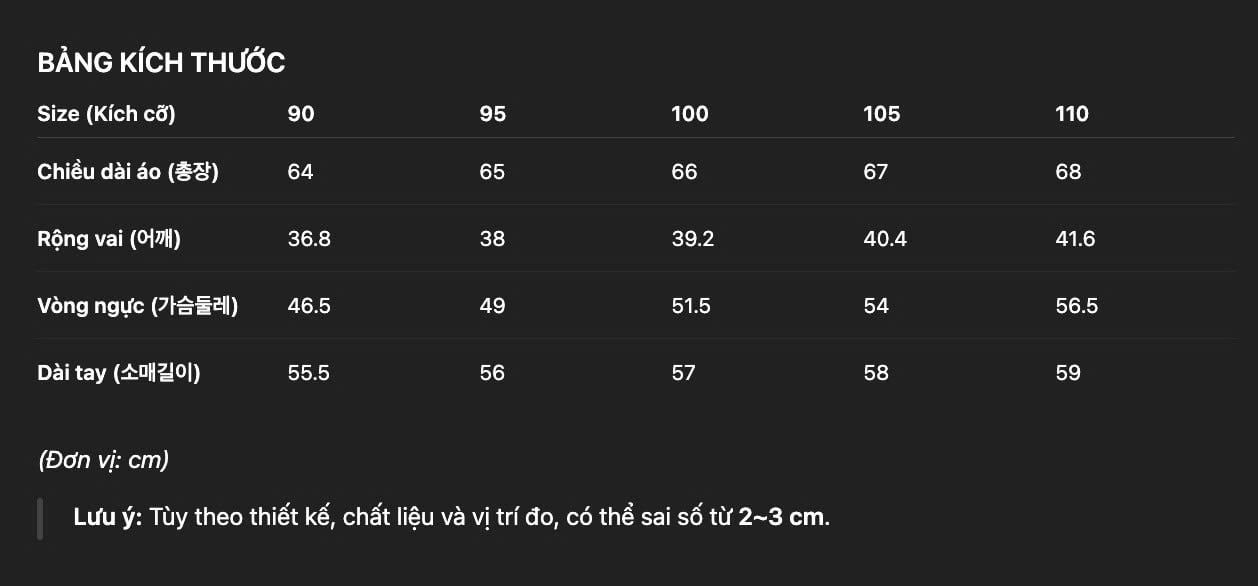Click the size 90 column header
1258x586 pixels.
(x=301, y=114)
